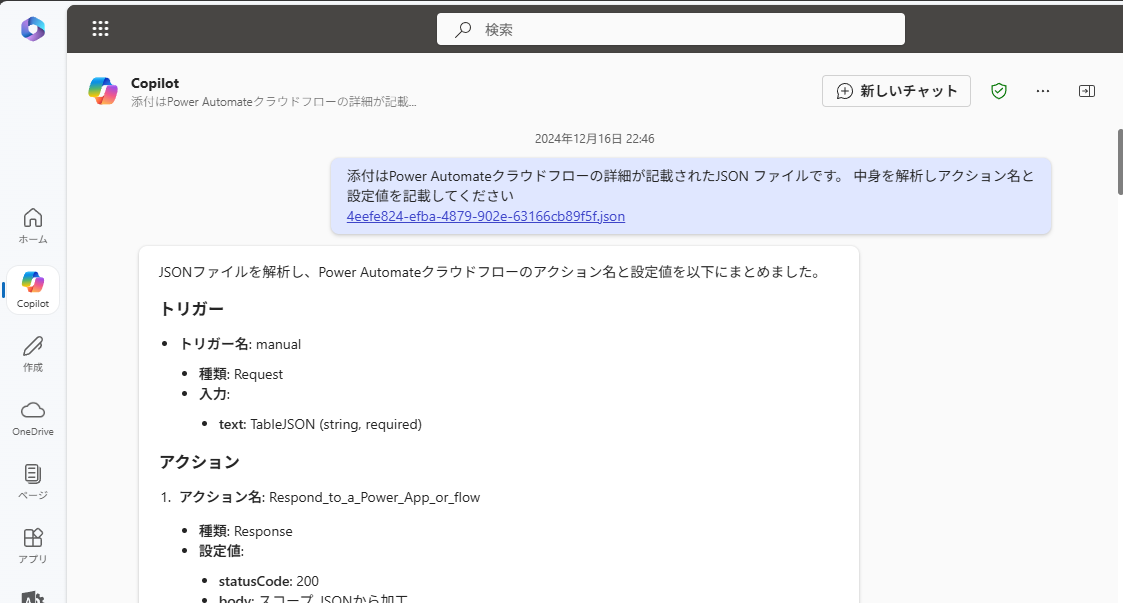Toggle the side panel icon
This screenshot has width=1123, height=603.
(x=1086, y=91)
